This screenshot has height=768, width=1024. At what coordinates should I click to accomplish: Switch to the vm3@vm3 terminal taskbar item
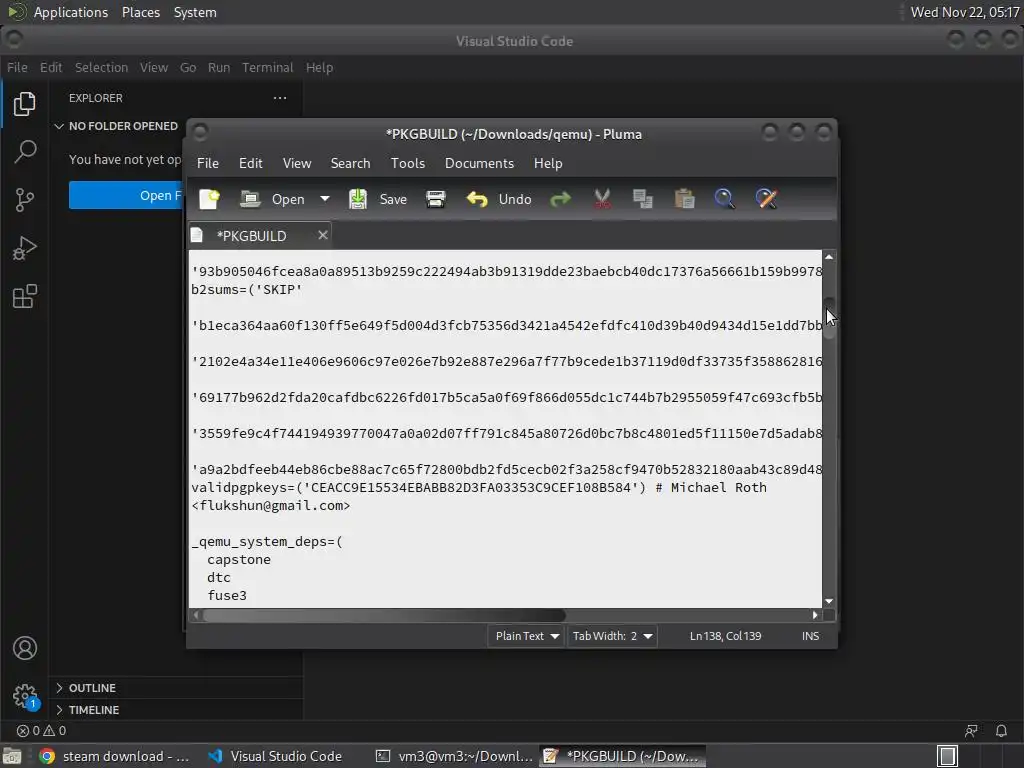[454, 756]
